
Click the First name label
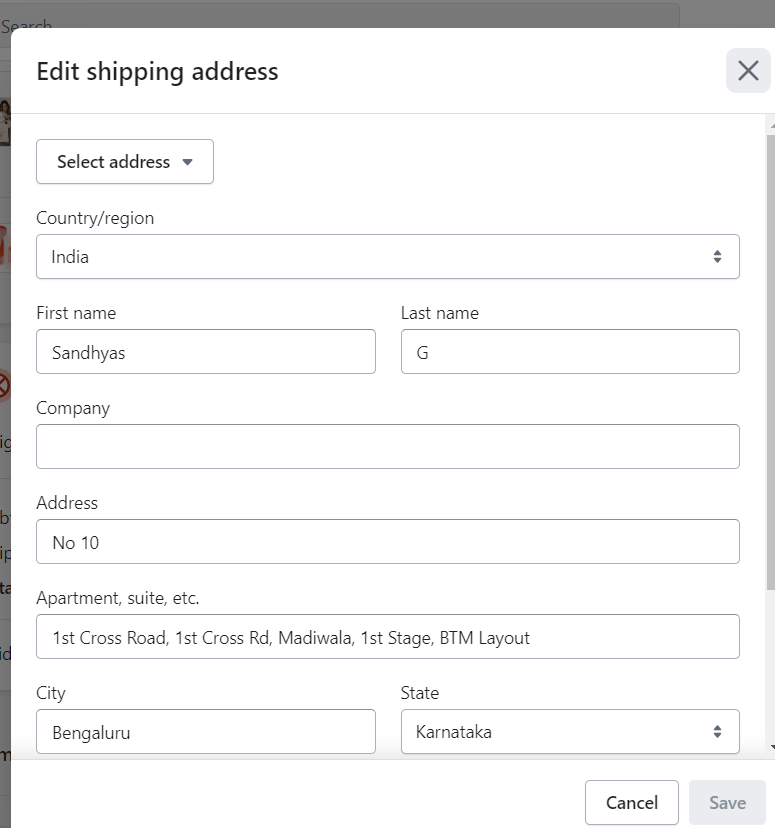click(x=76, y=313)
